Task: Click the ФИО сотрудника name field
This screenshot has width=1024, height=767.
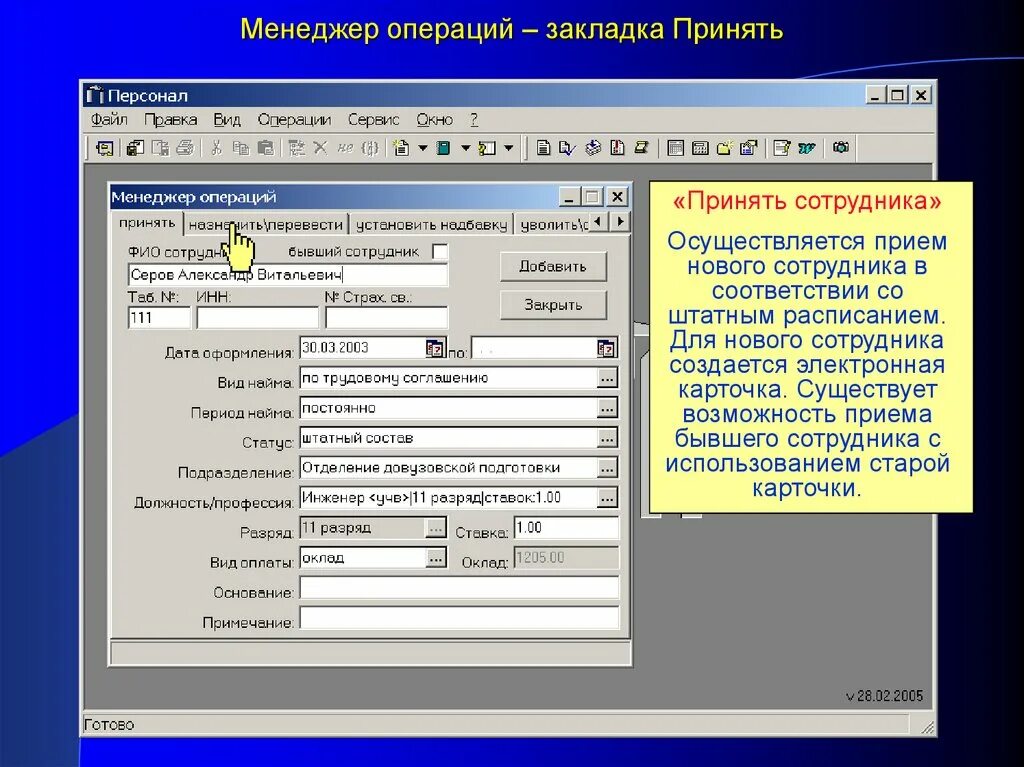Action: click(288, 275)
